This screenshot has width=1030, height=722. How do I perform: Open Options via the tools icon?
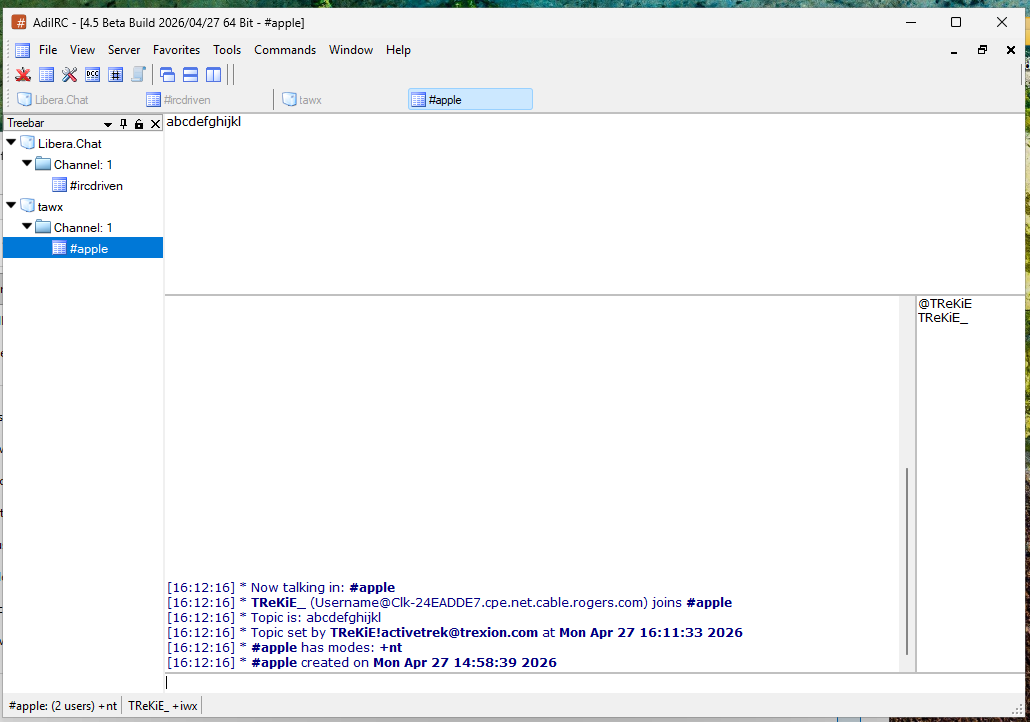pyautogui.click(x=69, y=74)
